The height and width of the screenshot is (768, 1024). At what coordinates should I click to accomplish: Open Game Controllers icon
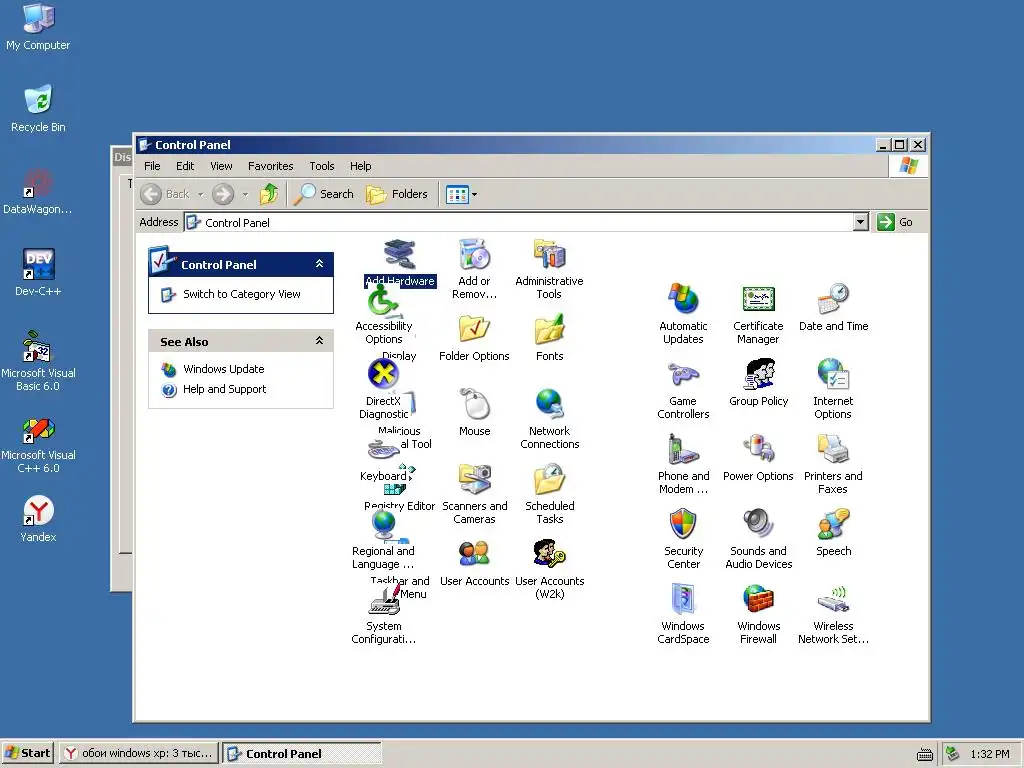(683, 375)
